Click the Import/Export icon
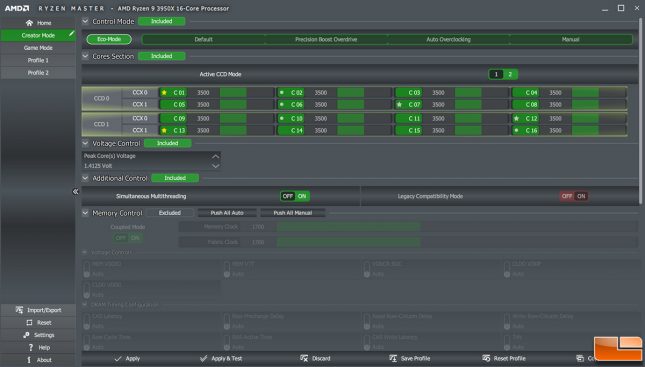The image size is (645, 367). (19, 310)
